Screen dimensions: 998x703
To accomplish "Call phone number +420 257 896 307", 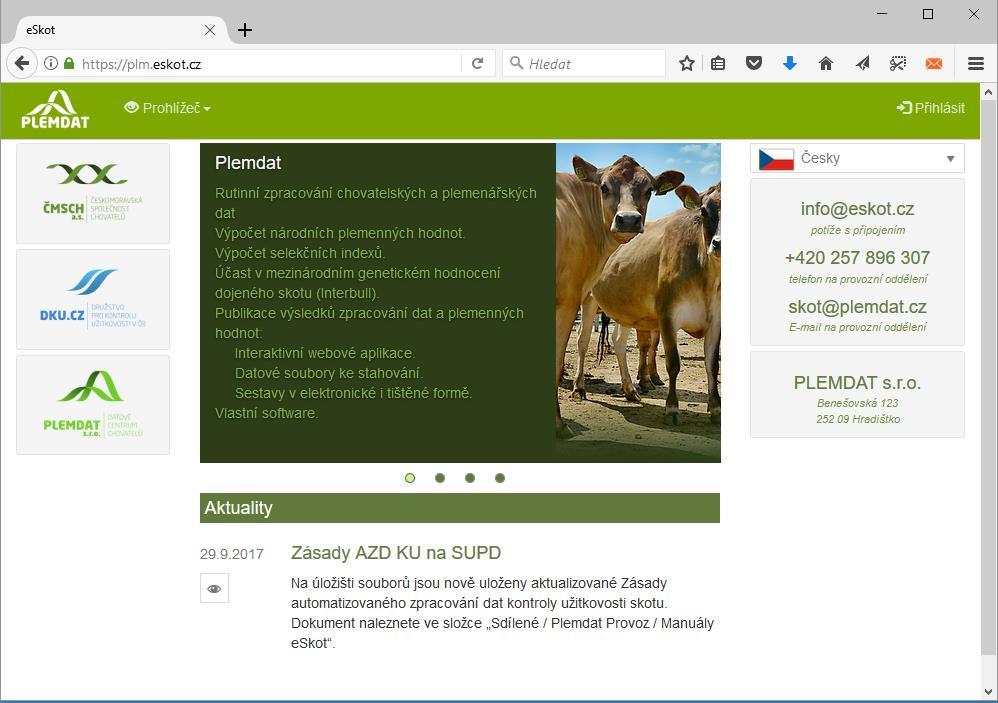I will tap(857, 258).
